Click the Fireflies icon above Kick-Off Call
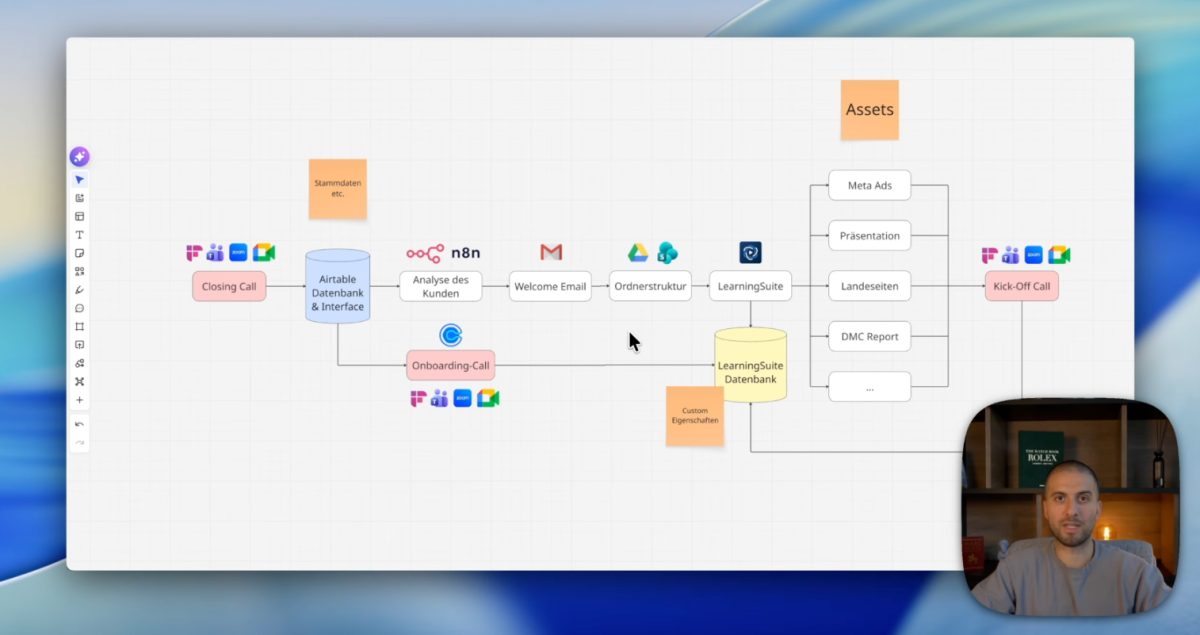 [990, 255]
